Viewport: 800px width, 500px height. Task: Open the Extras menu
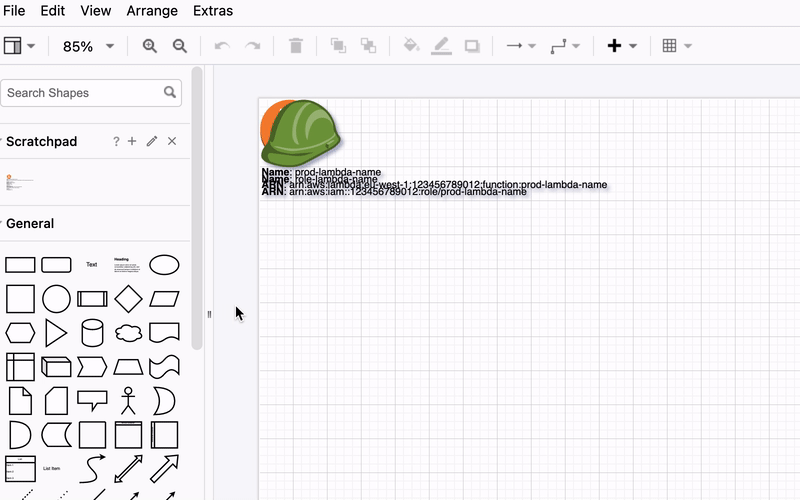pos(213,11)
